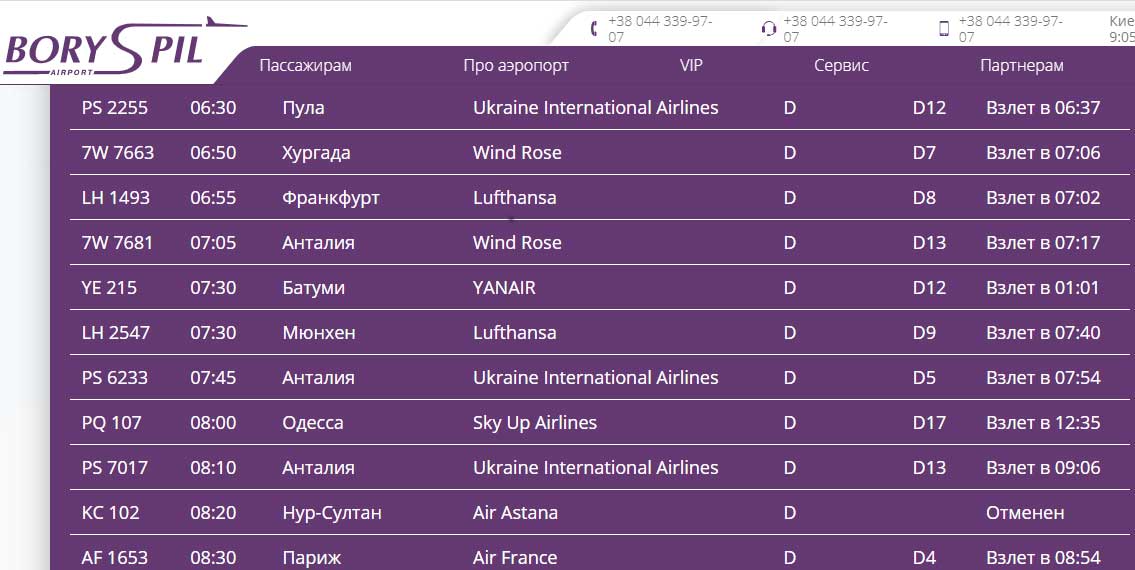The height and width of the screenshot is (570, 1135).
Task: Open the Про аэропорт menu
Action: (x=516, y=65)
